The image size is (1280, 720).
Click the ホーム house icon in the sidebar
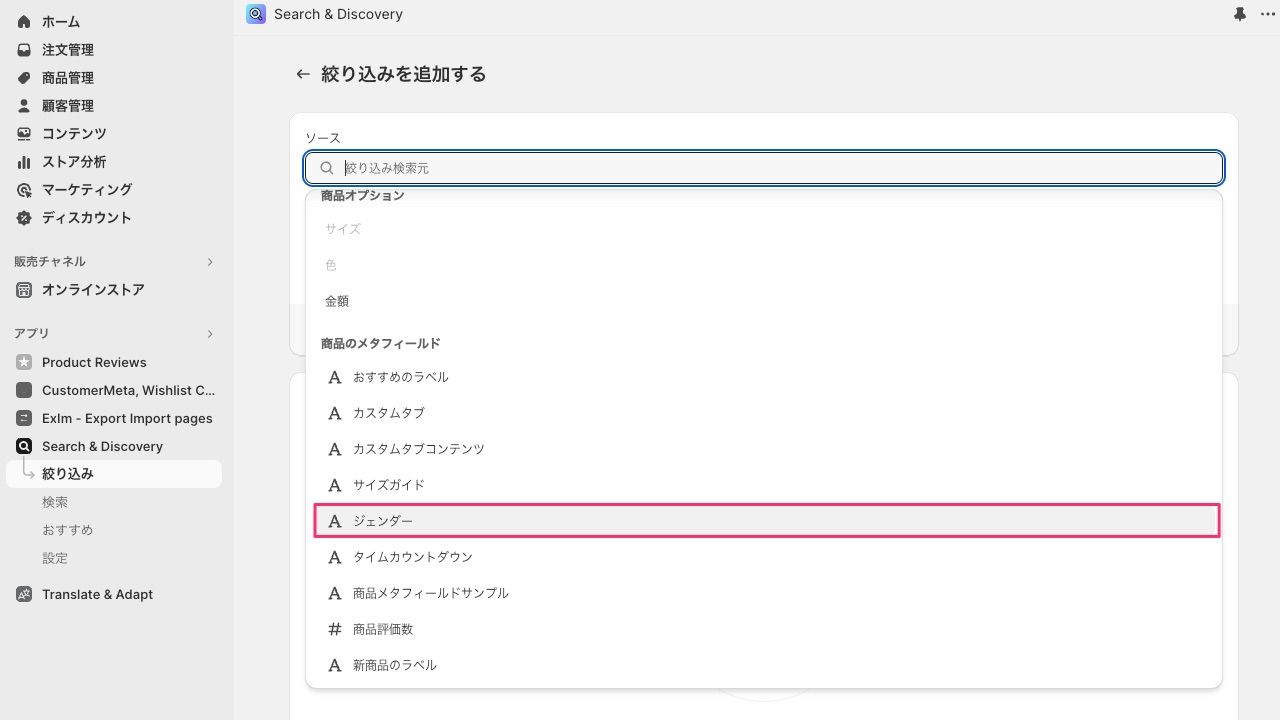click(24, 22)
